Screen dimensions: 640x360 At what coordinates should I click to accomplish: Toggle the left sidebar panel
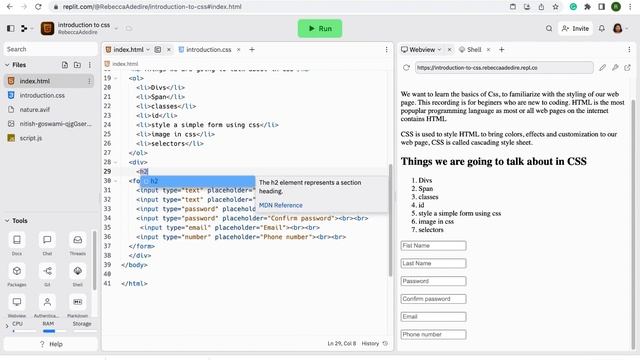pos(11,28)
